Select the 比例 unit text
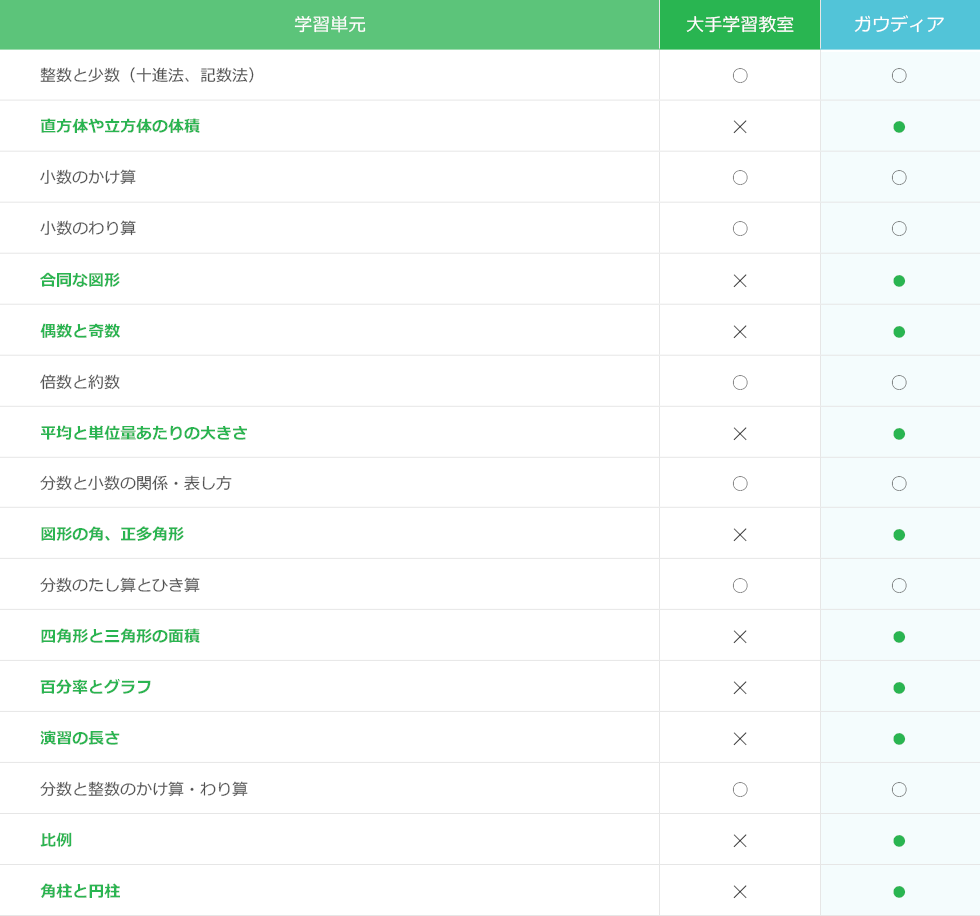 click(56, 840)
